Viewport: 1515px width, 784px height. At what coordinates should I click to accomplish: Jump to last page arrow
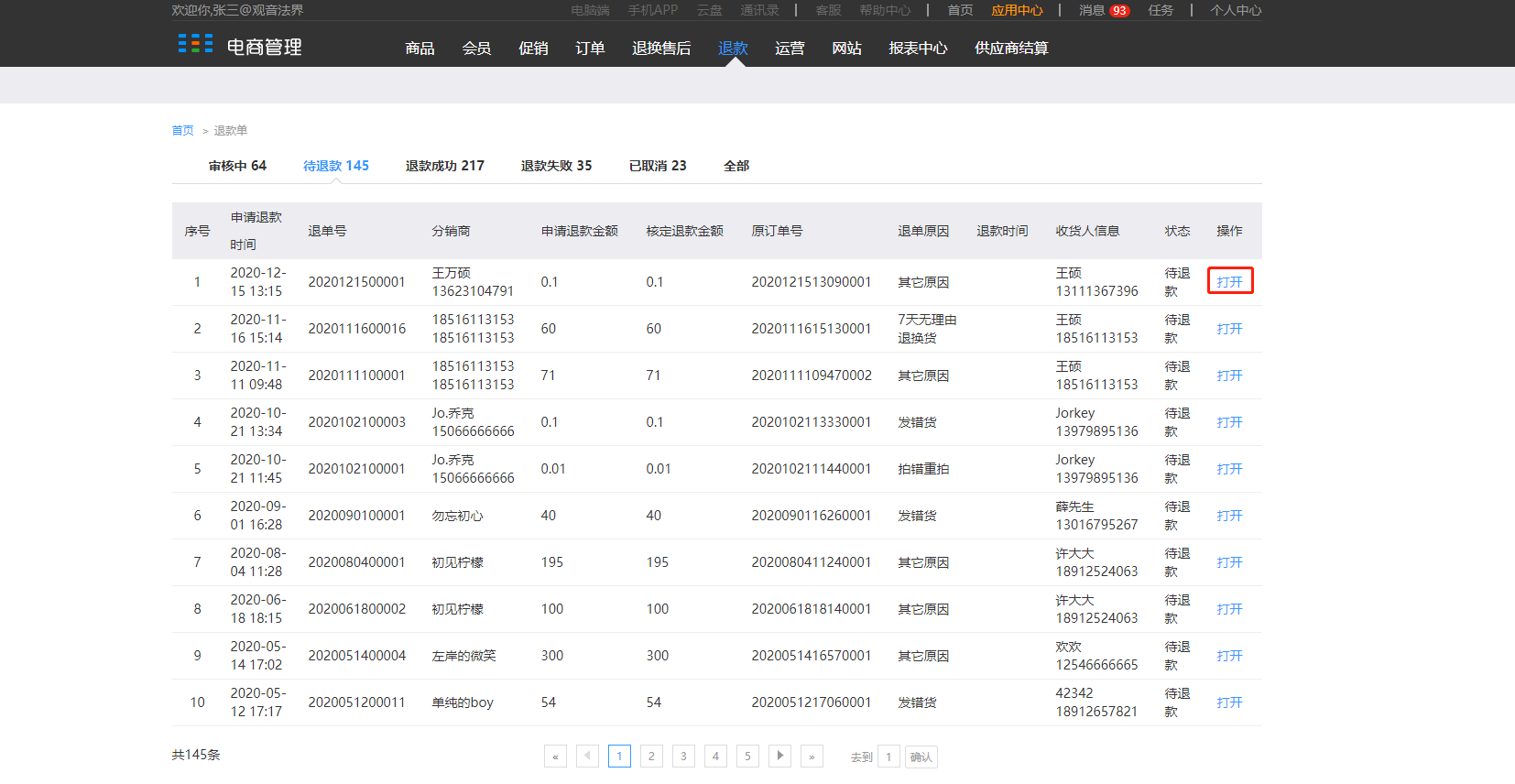point(812,757)
